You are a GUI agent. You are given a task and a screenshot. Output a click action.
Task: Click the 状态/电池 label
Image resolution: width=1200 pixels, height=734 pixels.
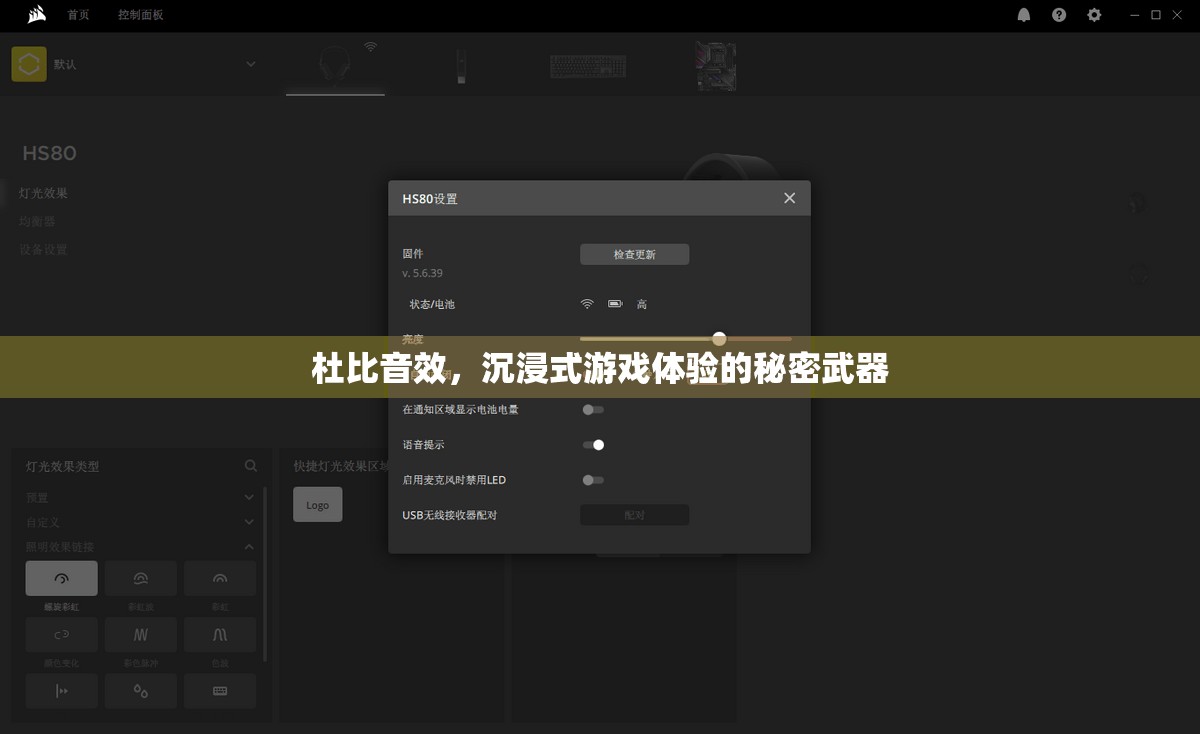432,304
